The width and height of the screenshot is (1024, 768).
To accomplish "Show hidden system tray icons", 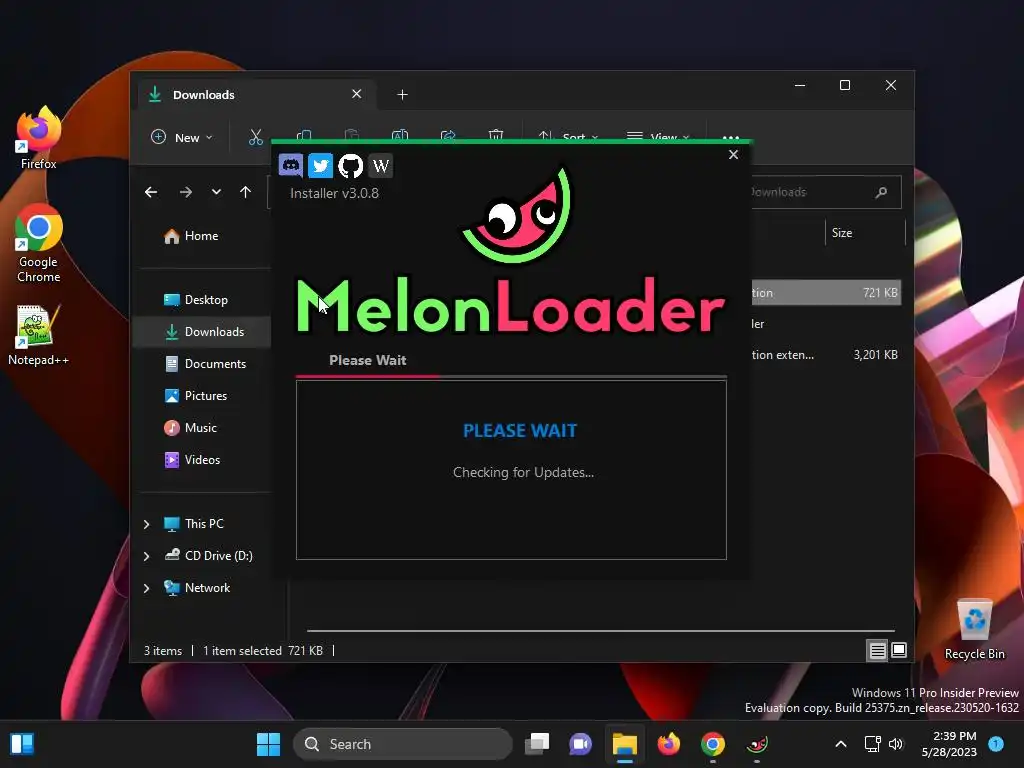I will point(841,744).
